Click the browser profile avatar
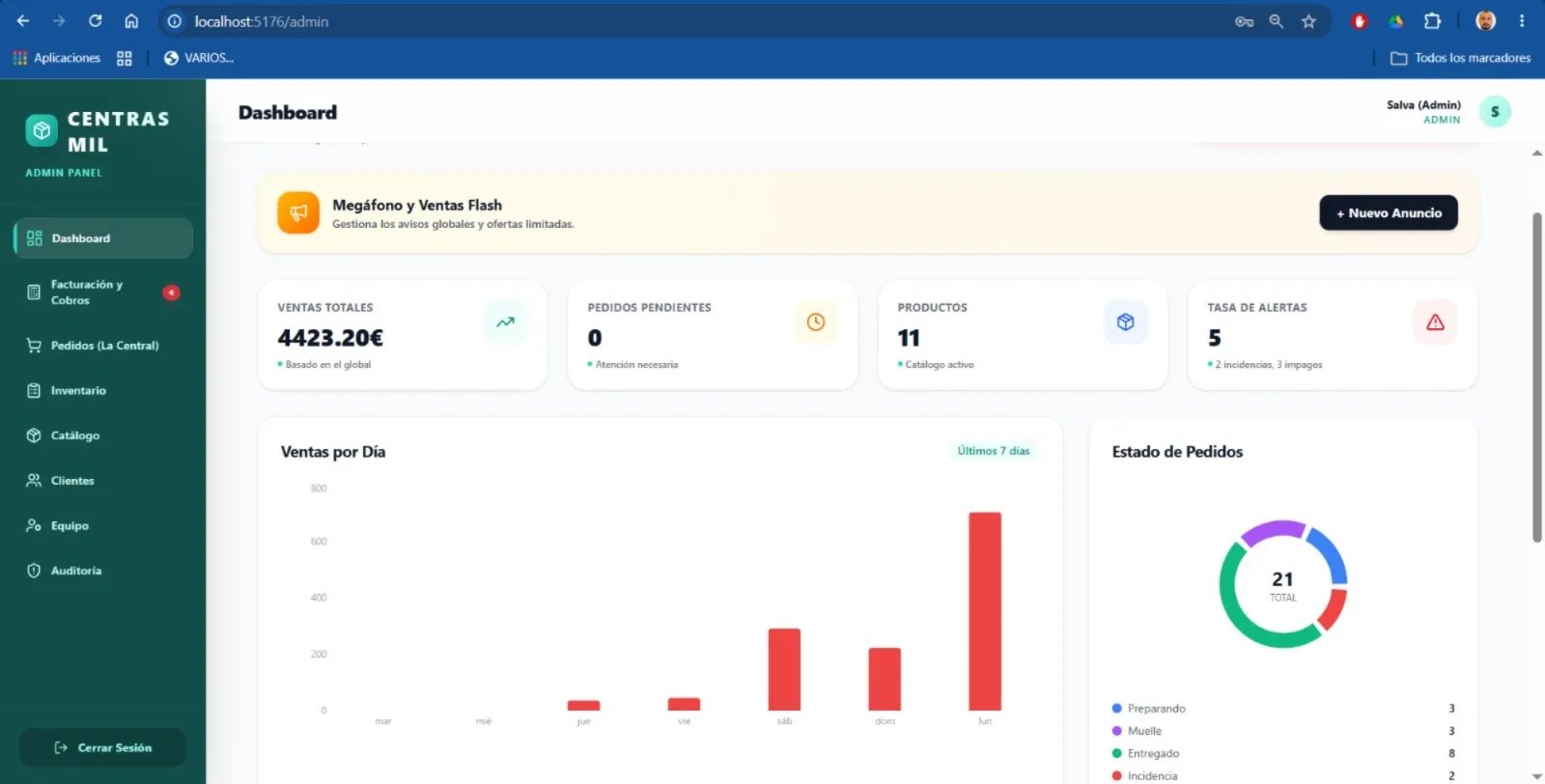Viewport: 1545px width, 784px height. [x=1486, y=21]
